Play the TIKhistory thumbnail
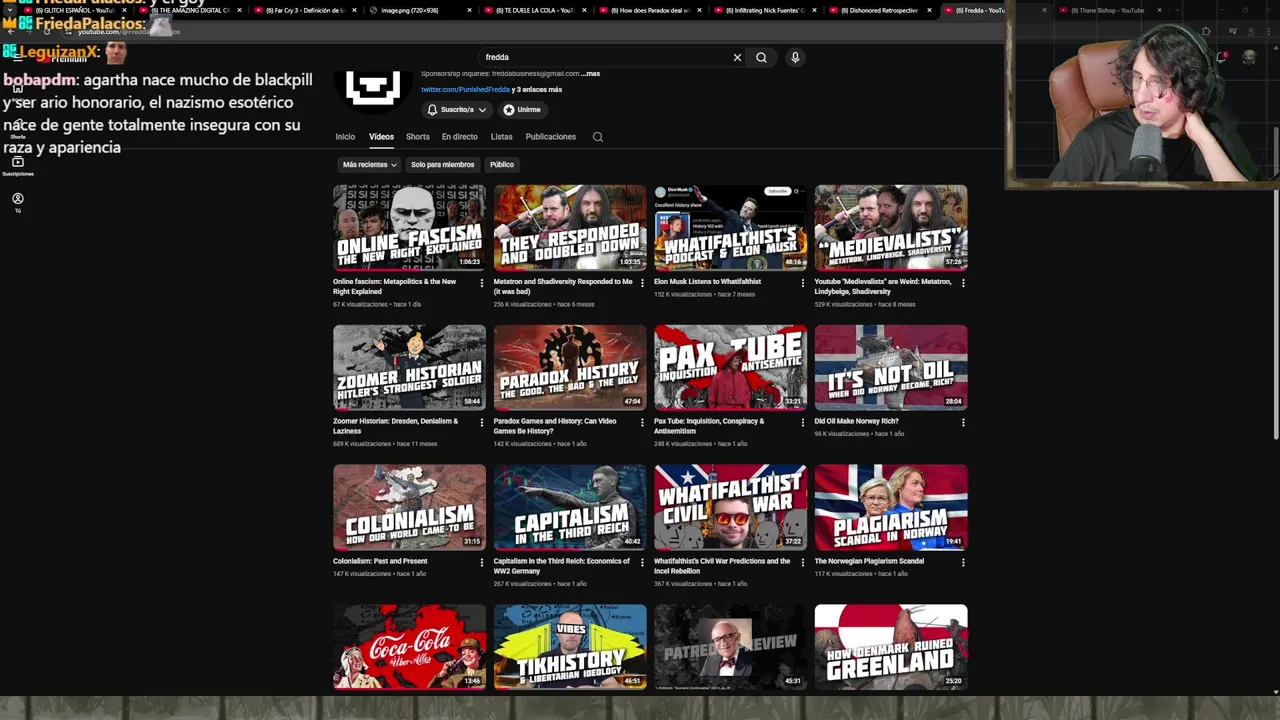 (x=570, y=647)
